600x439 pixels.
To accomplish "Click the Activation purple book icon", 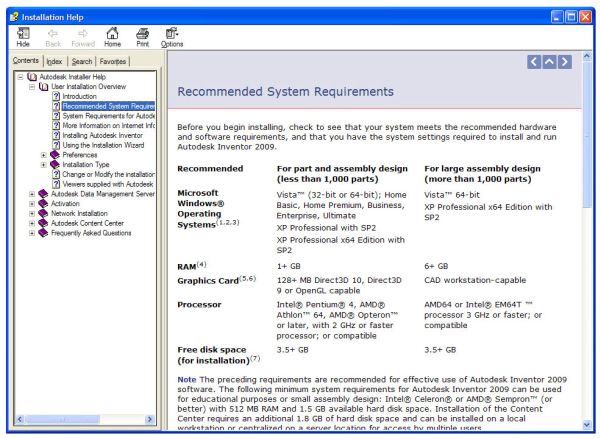I will [43, 204].
